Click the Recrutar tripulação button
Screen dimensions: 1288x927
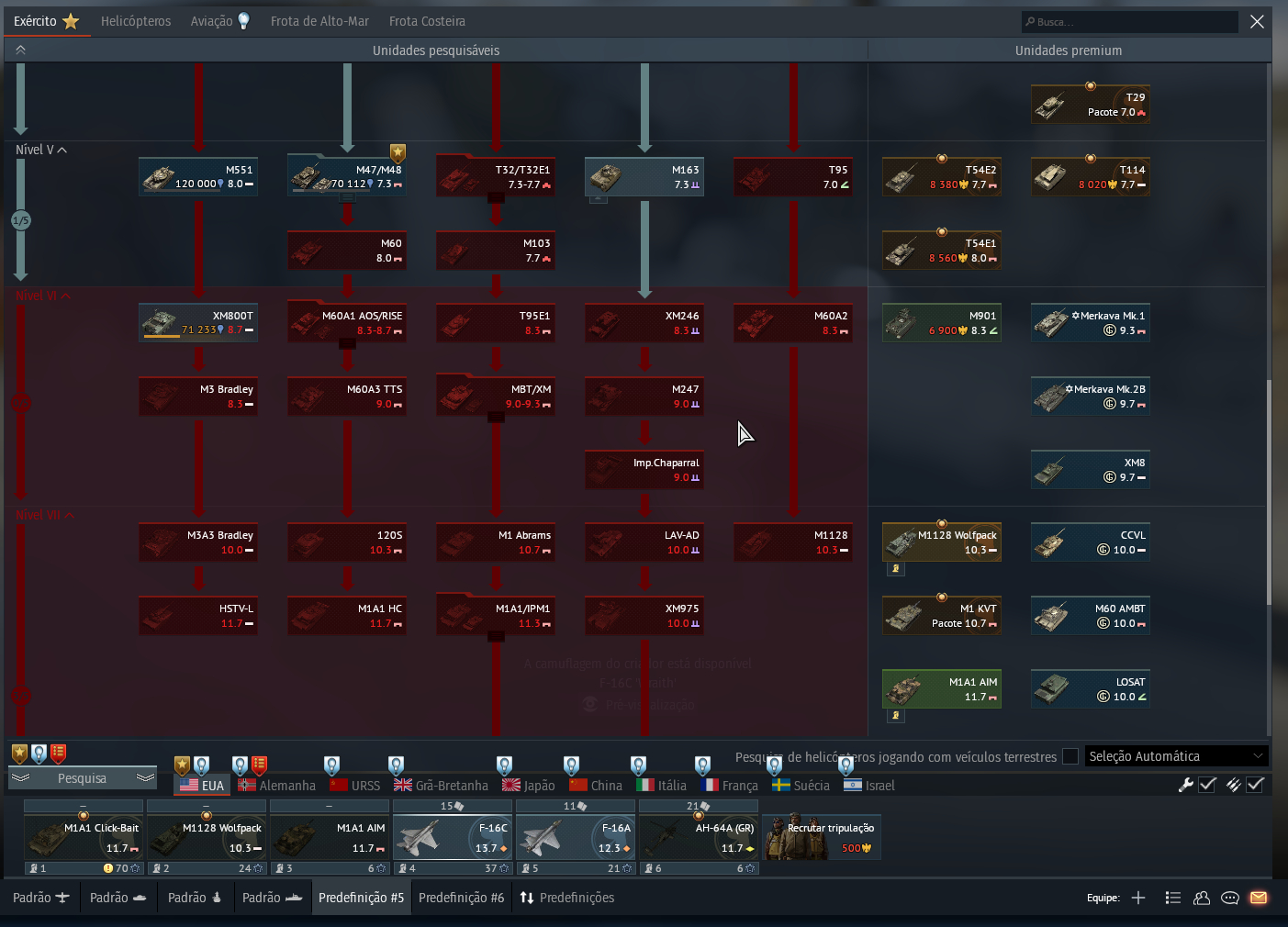tap(822, 835)
